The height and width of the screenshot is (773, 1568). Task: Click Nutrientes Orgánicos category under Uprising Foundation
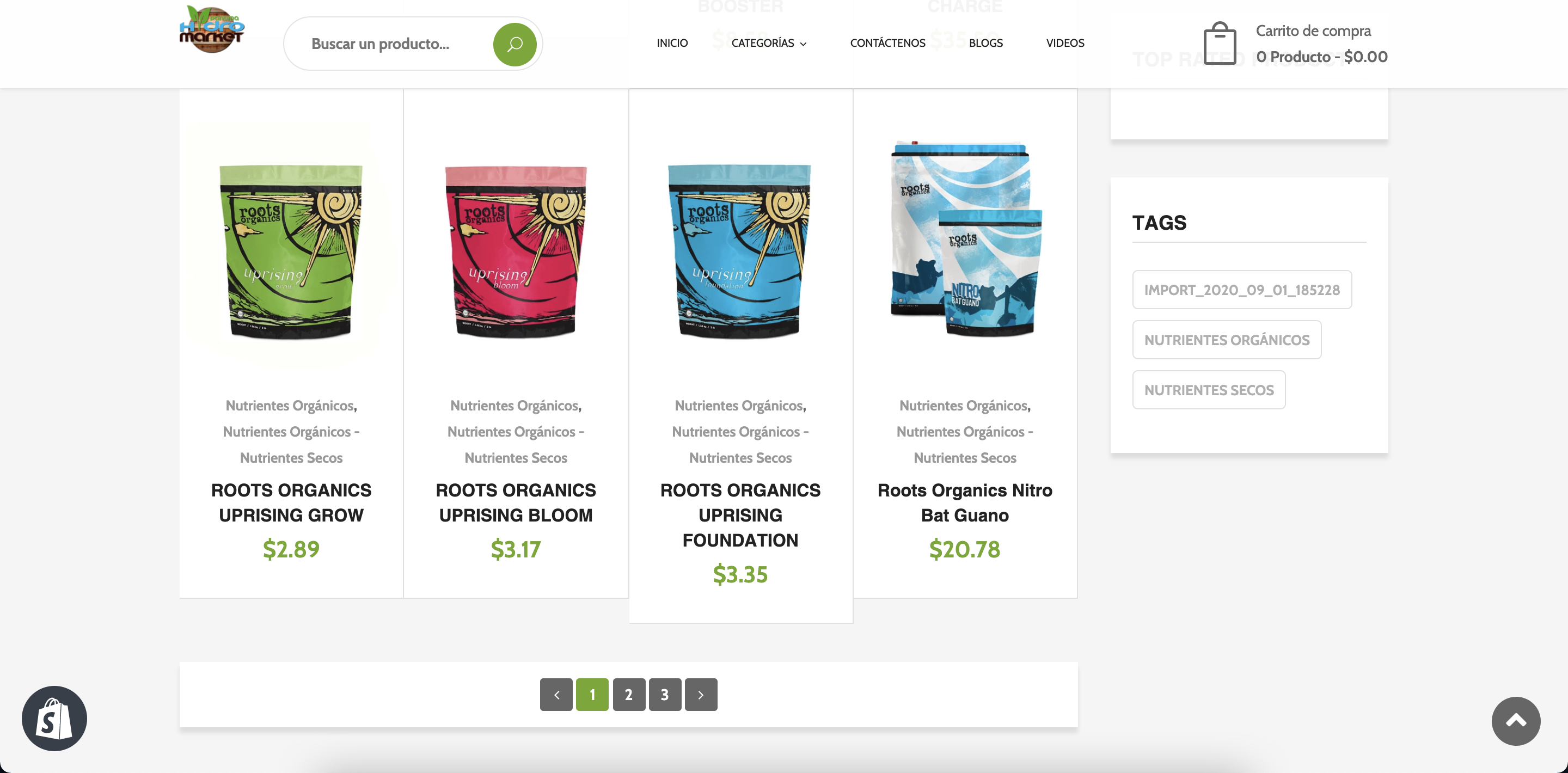click(739, 406)
